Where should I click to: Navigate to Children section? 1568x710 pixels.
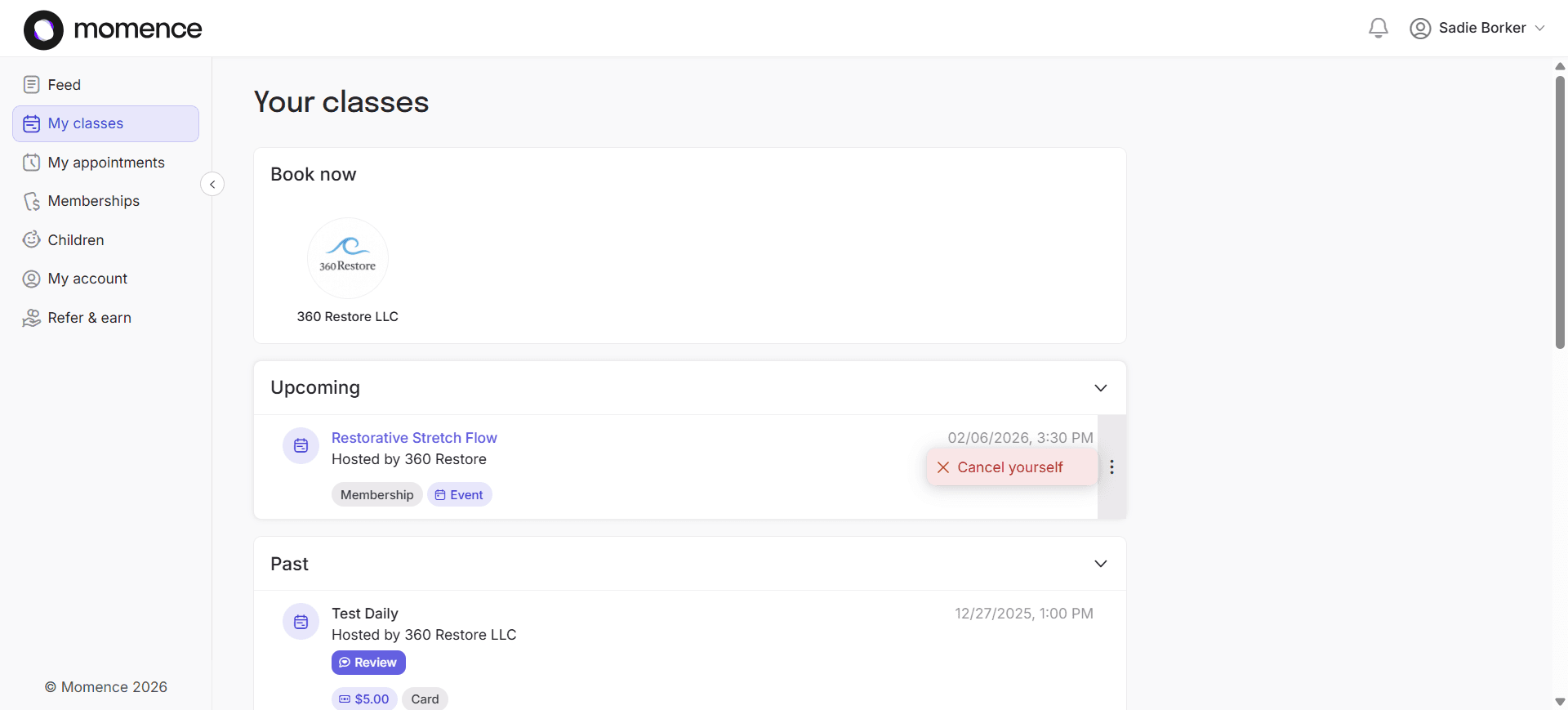click(106, 240)
